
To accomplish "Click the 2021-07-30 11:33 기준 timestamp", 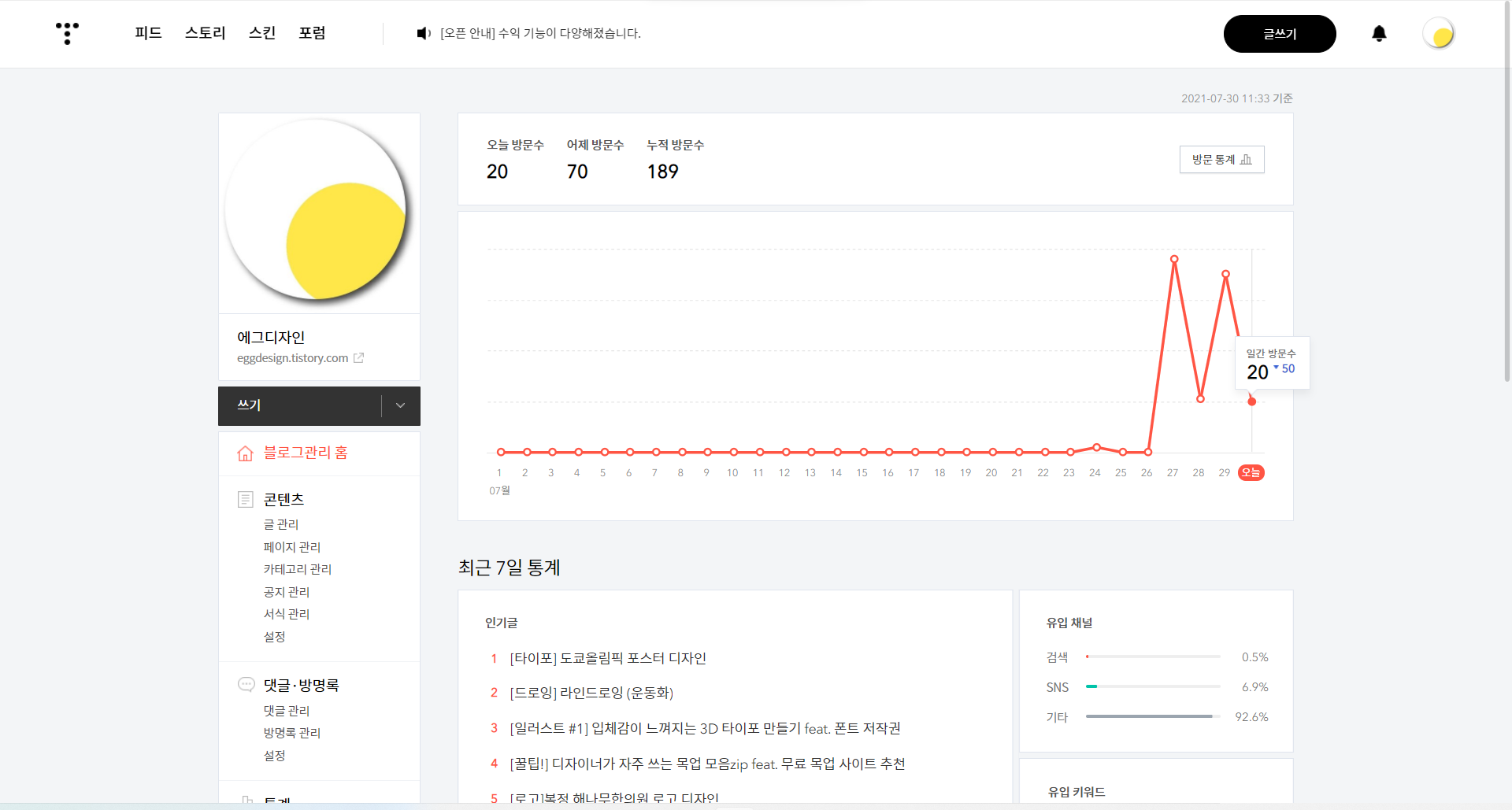I will pyautogui.click(x=1236, y=98).
